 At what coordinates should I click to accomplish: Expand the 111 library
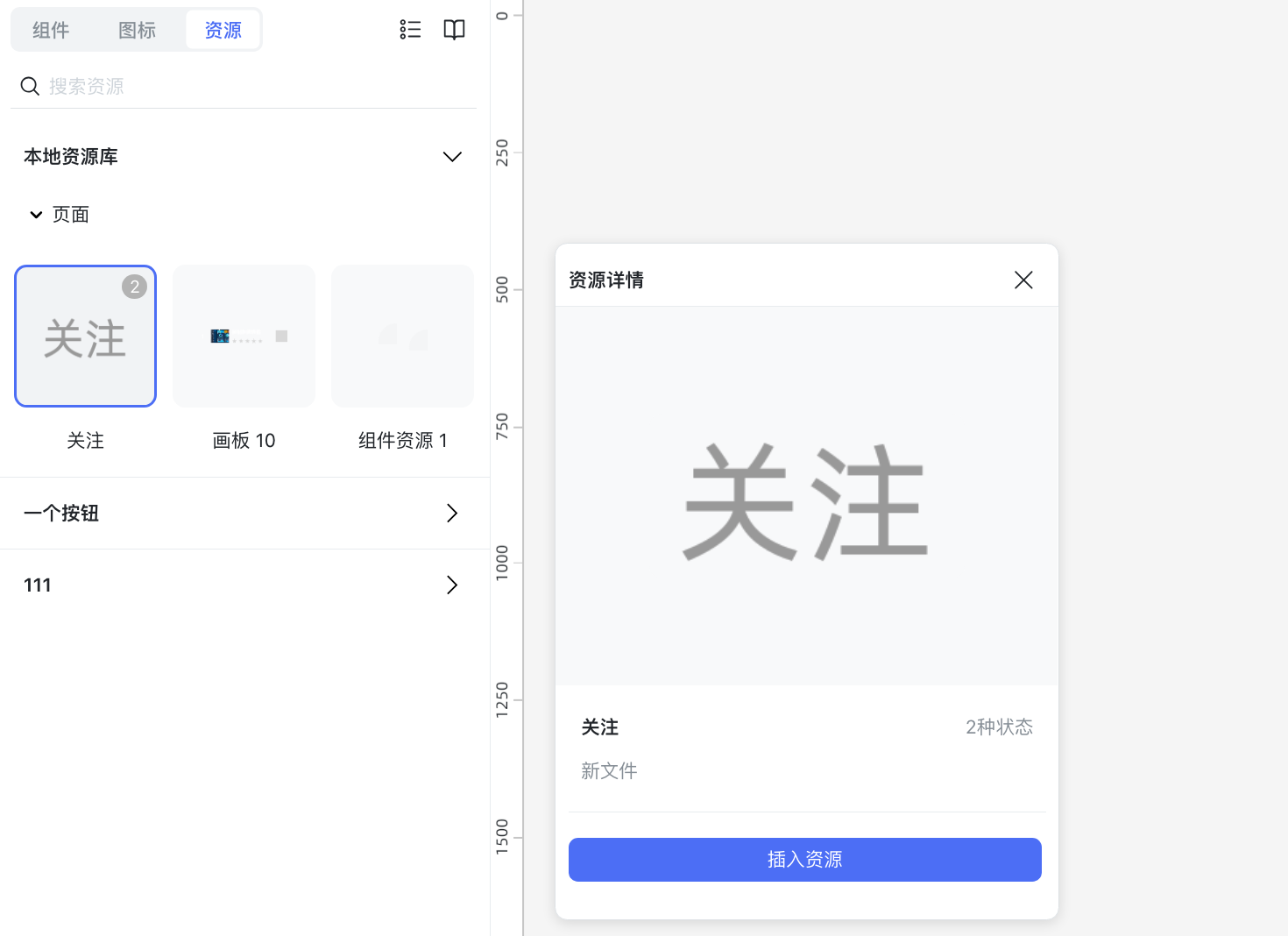click(x=451, y=585)
